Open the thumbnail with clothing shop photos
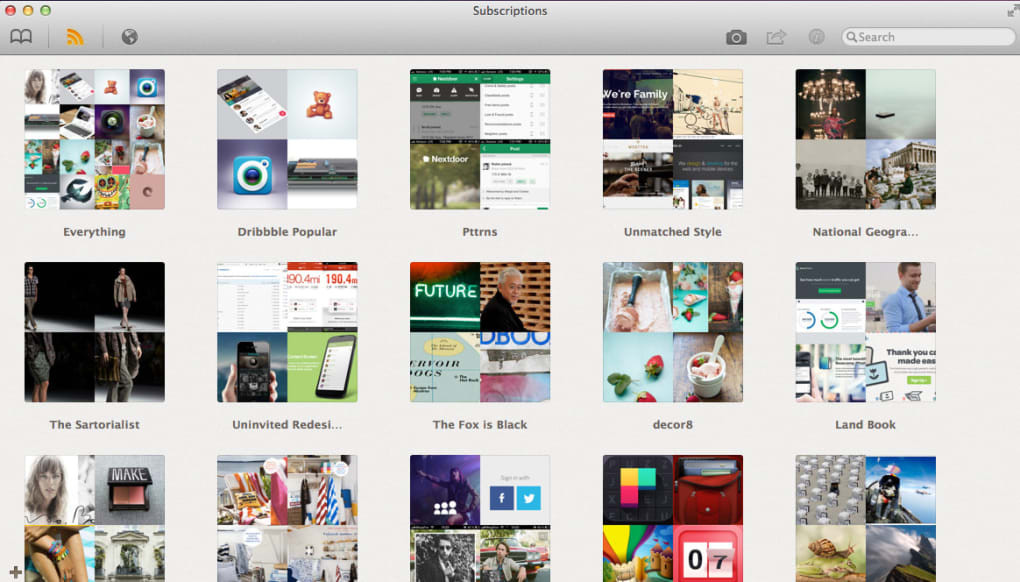1020x582 pixels. (287, 518)
